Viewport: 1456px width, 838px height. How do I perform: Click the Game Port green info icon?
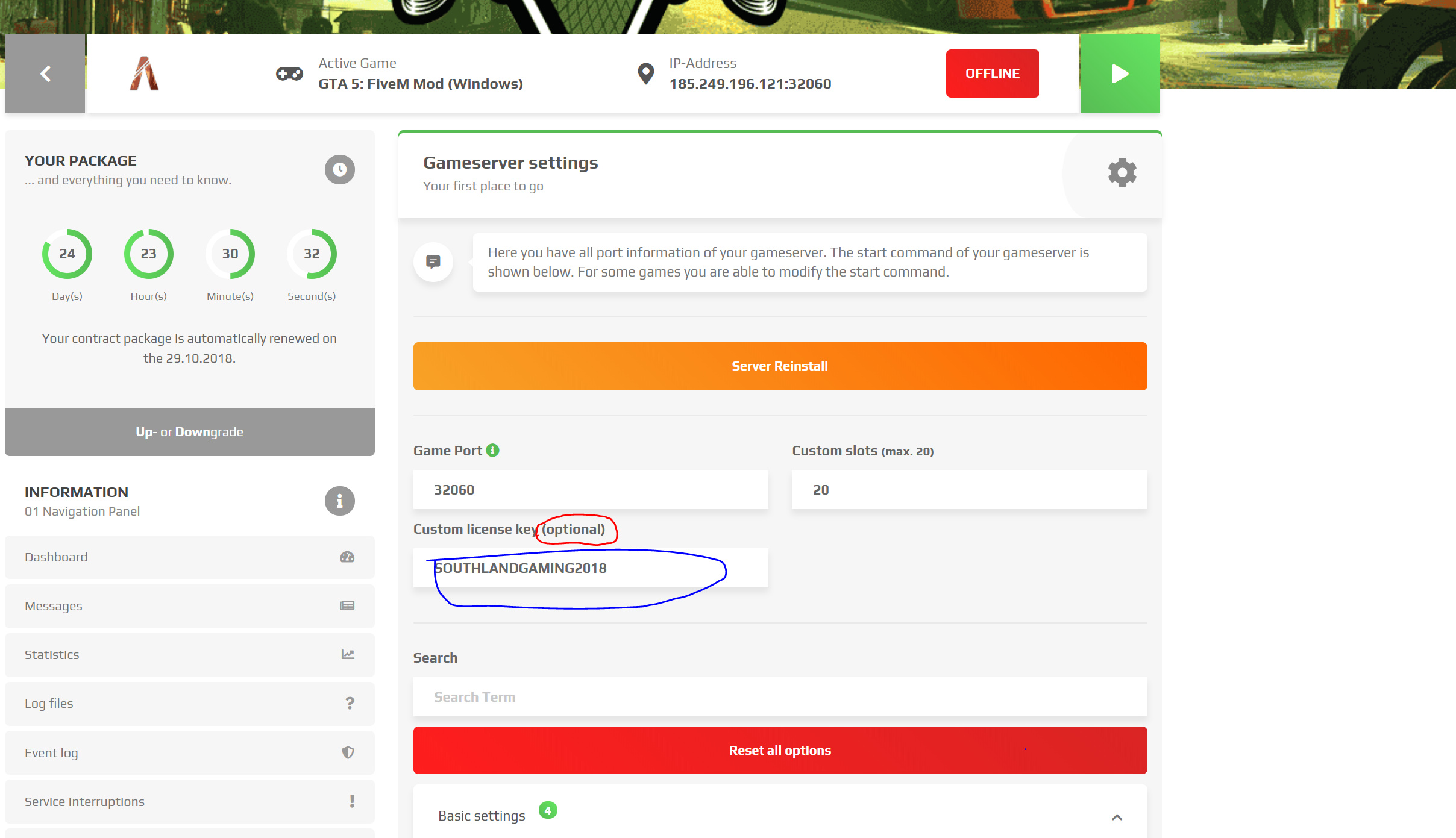(x=492, y=450)
